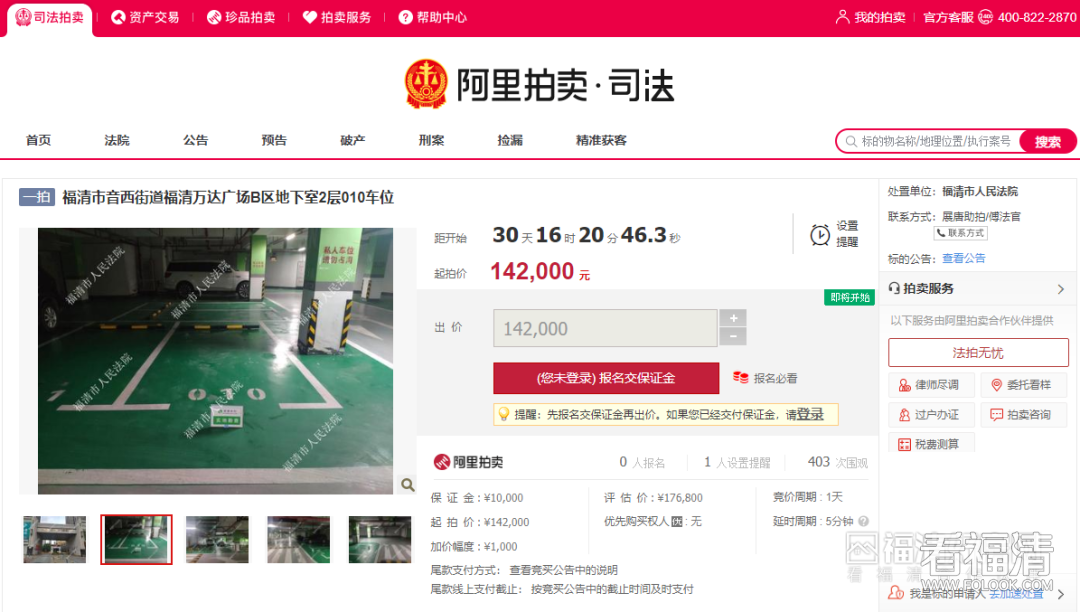Zoom main photo with magnifier icon
Viewport: 1080px width, 612px height.
(x=408, y=485)
